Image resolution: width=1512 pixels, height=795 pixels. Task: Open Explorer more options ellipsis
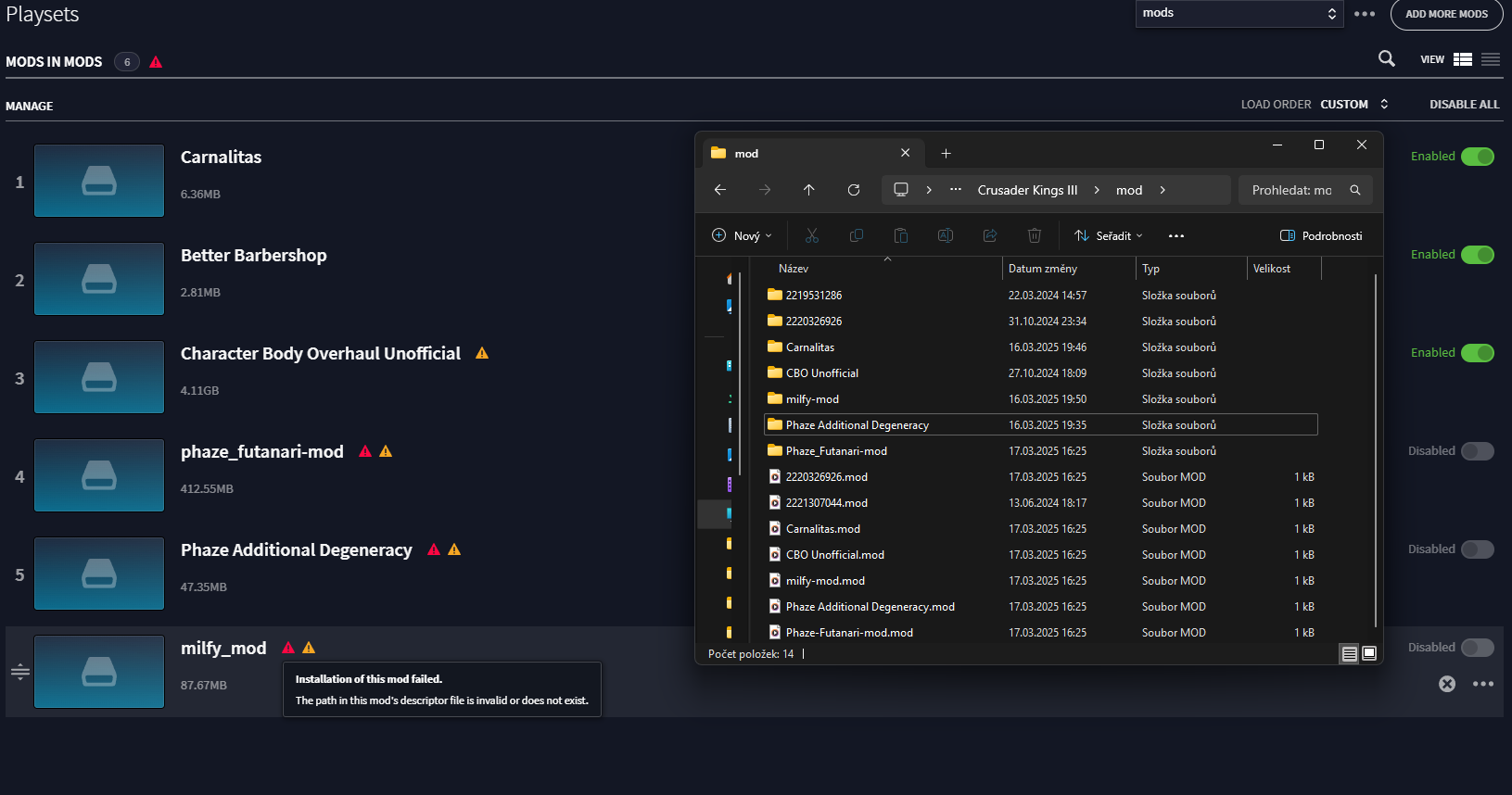(x=1176, y=236)
